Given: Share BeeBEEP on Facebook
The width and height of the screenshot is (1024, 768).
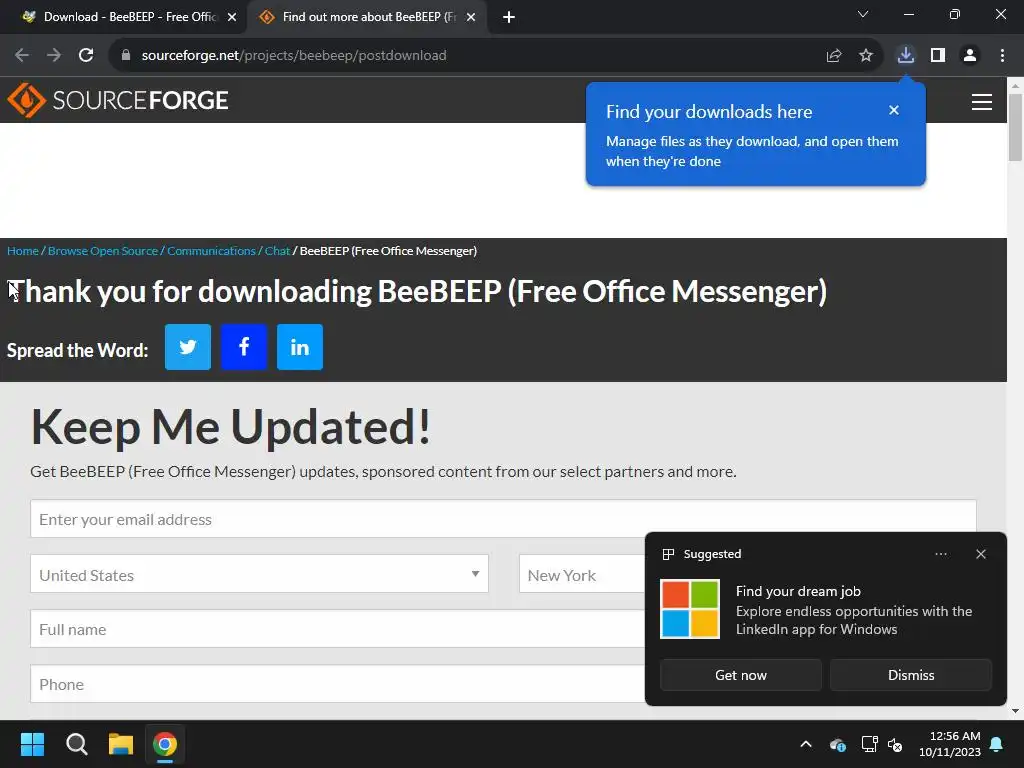Looking at the screenshot, I should pos(244,347).
